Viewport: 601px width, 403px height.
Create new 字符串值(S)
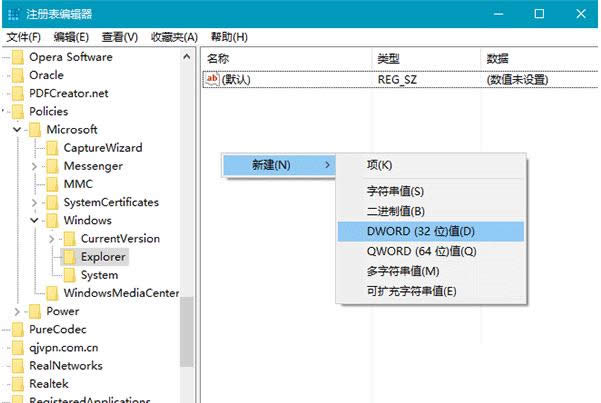(x=431, y=191)
